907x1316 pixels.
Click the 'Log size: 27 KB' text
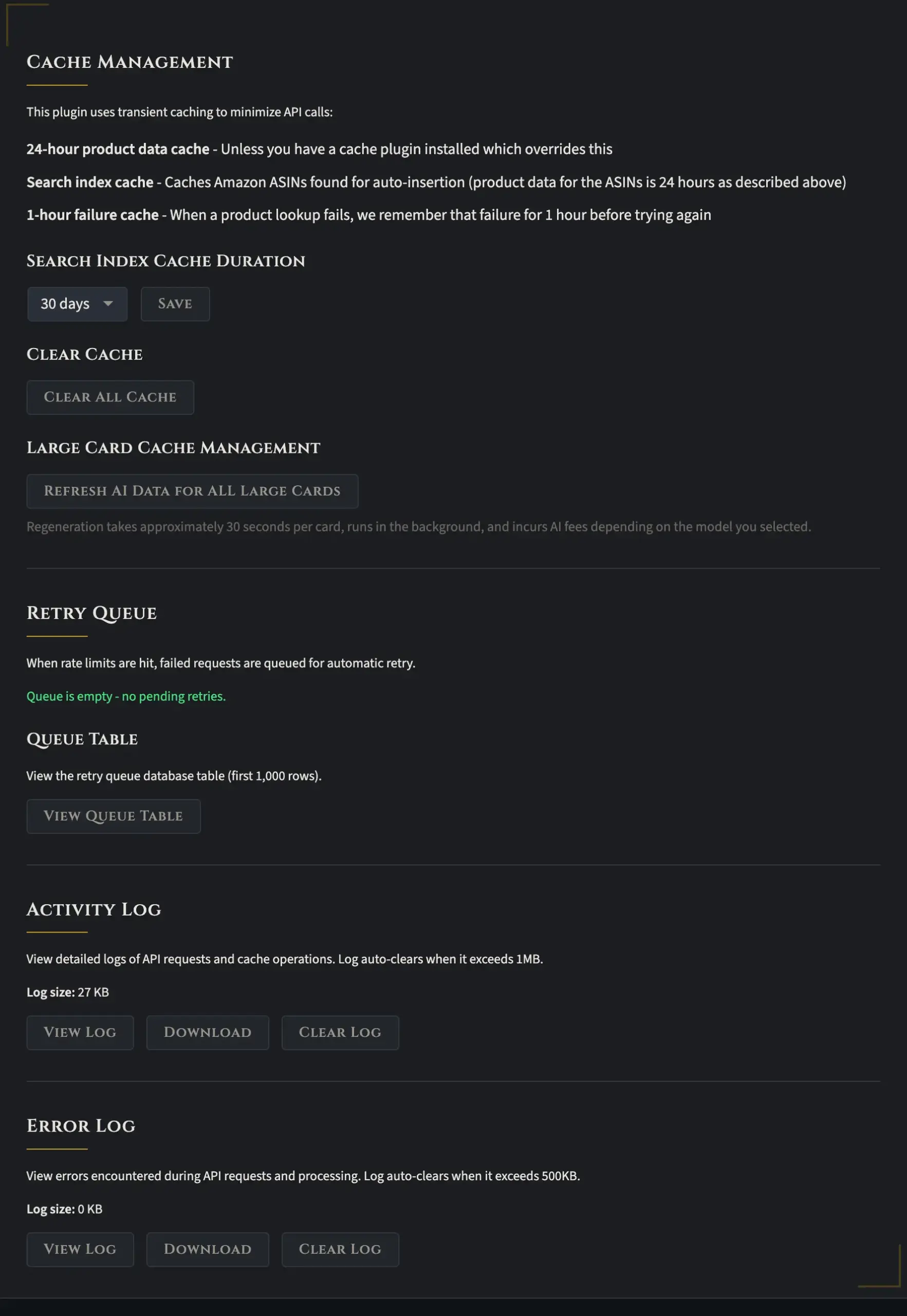[x=68, y=993]
